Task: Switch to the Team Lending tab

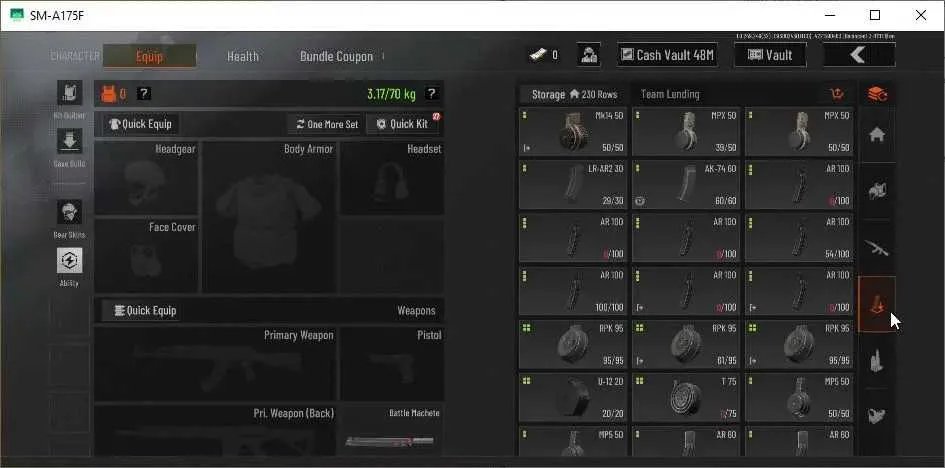Action: (x=670, y=94)
